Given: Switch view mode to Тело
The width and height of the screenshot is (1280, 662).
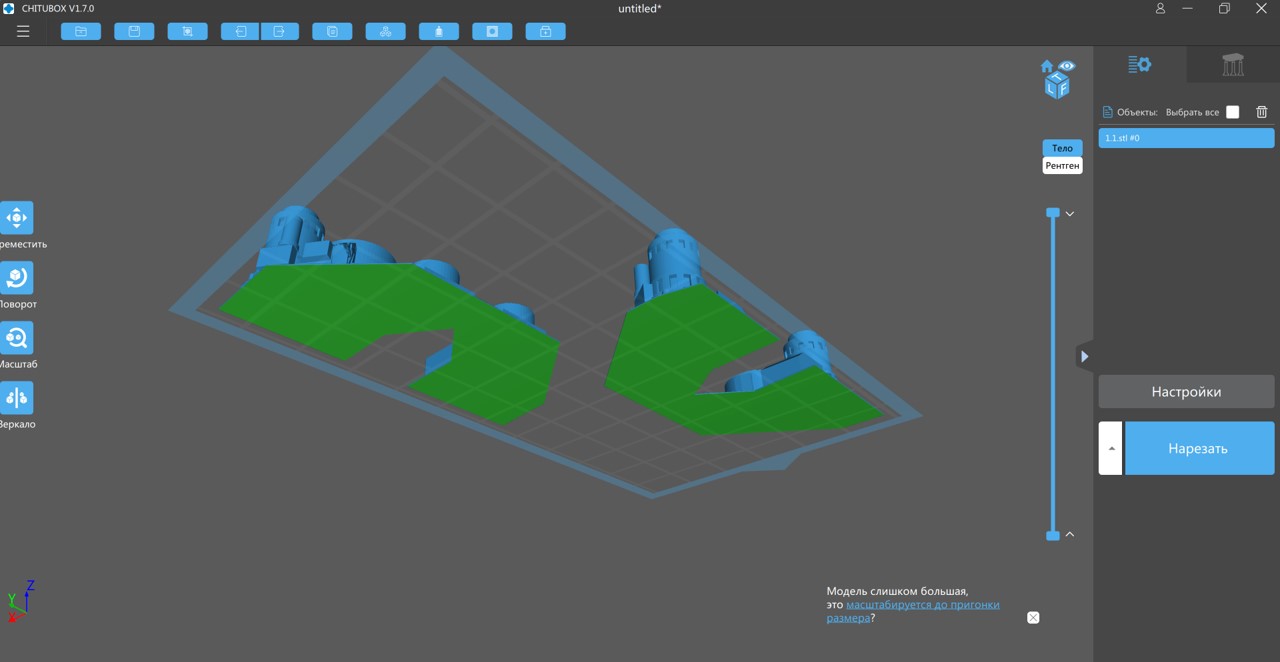Looking at the screenshot, I should (x=1062, y=148).
